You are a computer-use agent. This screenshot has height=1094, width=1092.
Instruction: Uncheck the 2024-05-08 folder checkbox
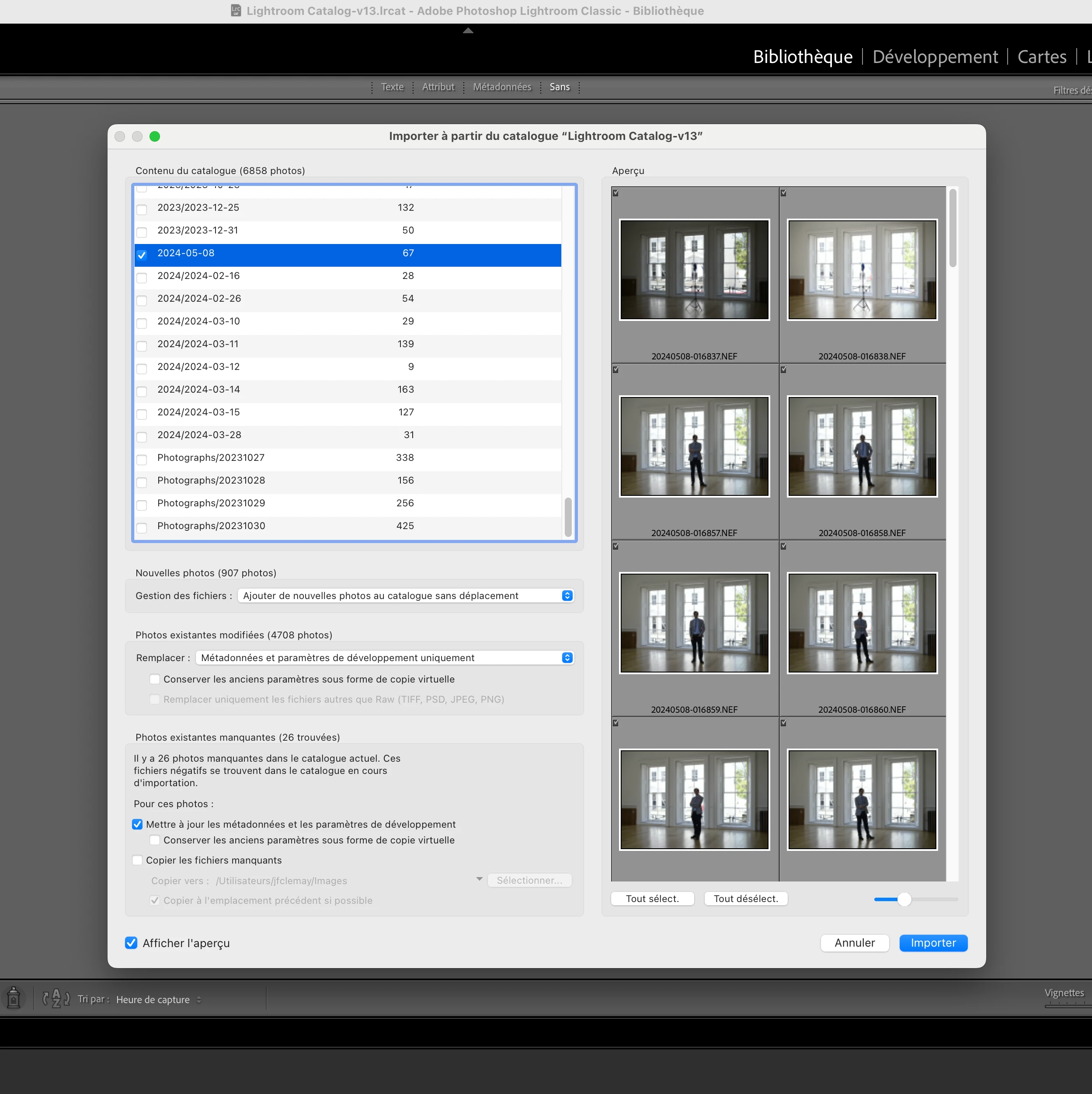(142, 255)
